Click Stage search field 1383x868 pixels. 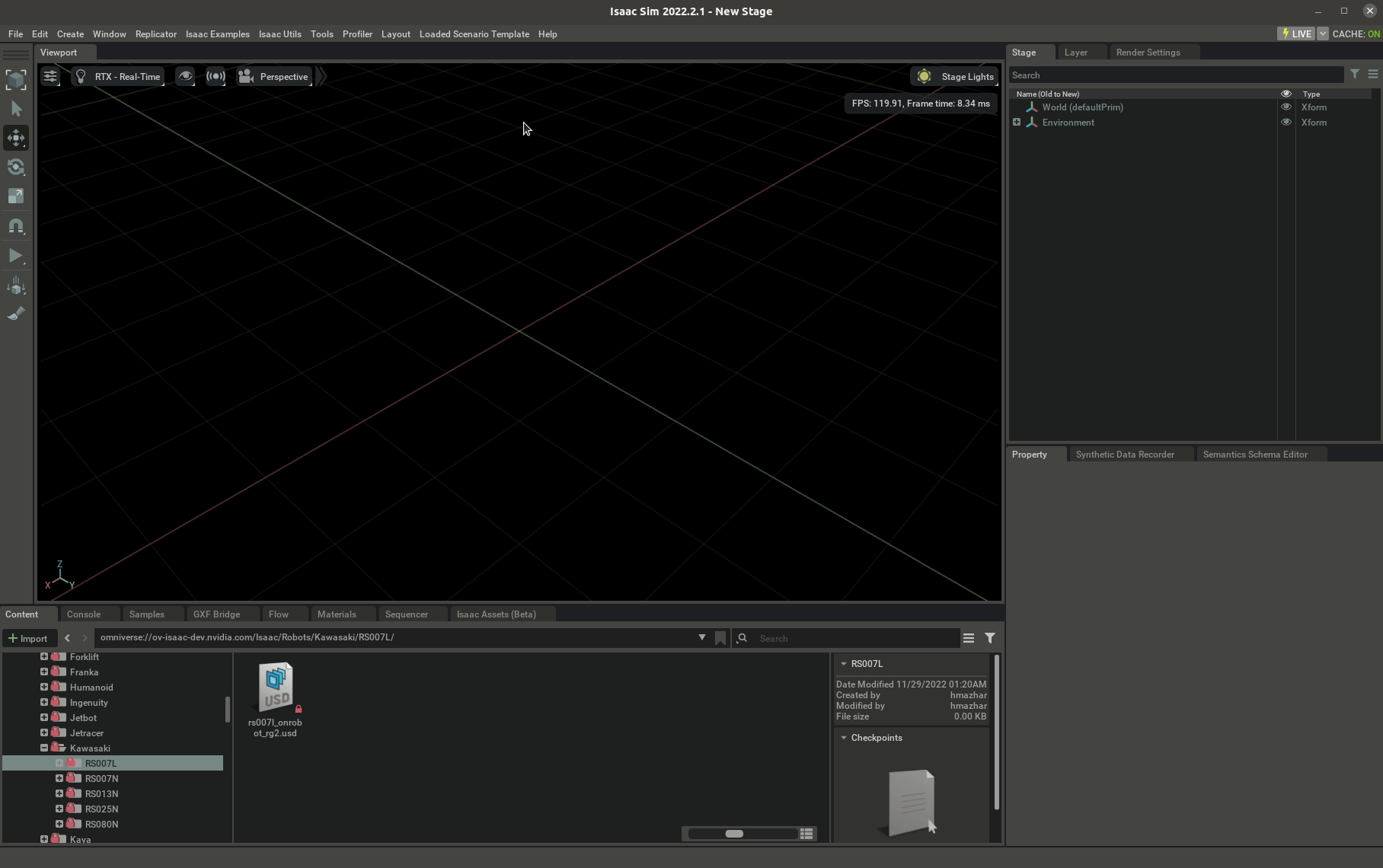pyautogui.click(x=1177, y=75)
